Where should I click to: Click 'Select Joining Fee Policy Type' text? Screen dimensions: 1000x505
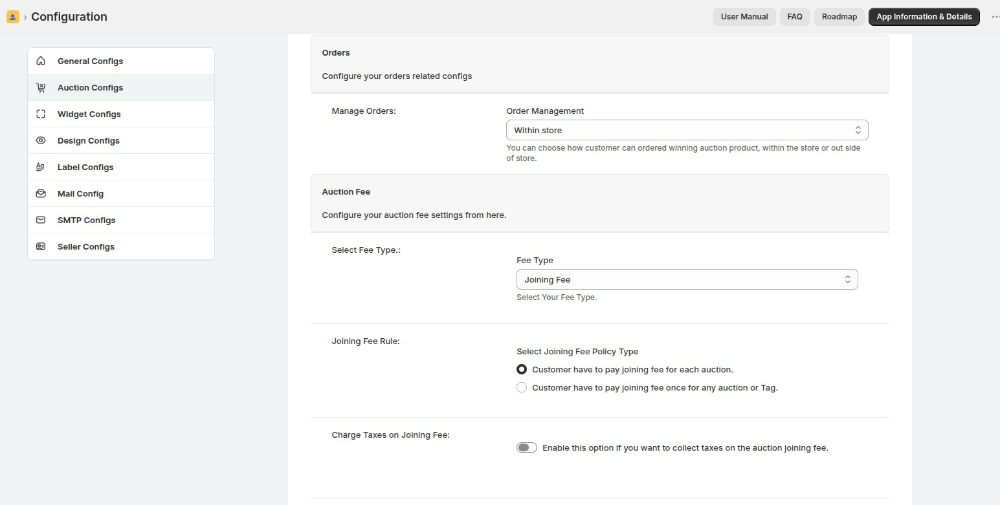tap(577, 351)
